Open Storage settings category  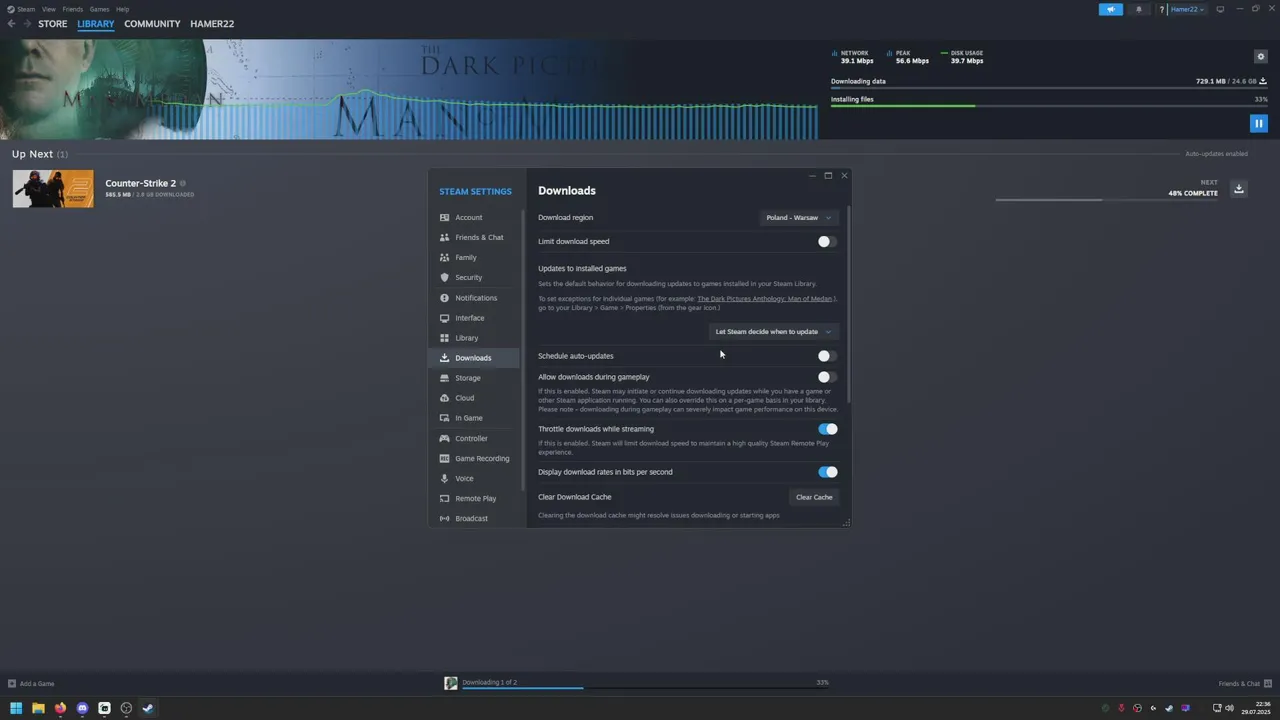[x=474, y=378]
